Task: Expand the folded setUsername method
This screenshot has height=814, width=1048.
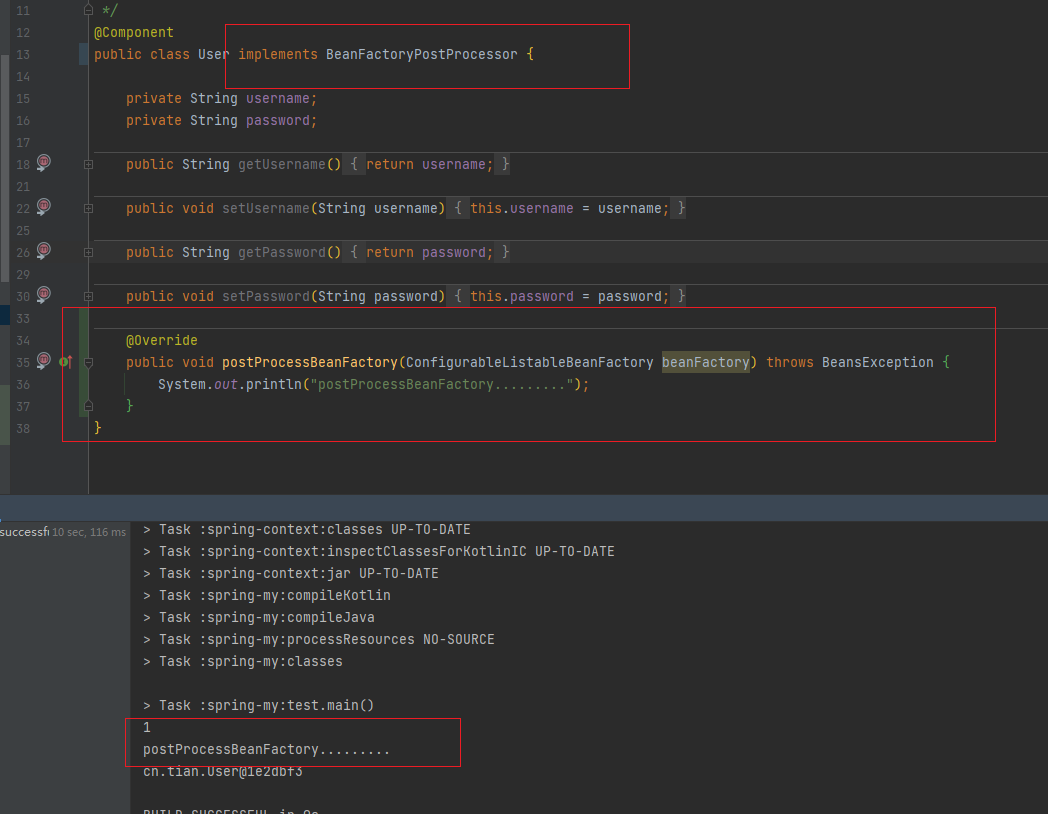Action: 88,209
